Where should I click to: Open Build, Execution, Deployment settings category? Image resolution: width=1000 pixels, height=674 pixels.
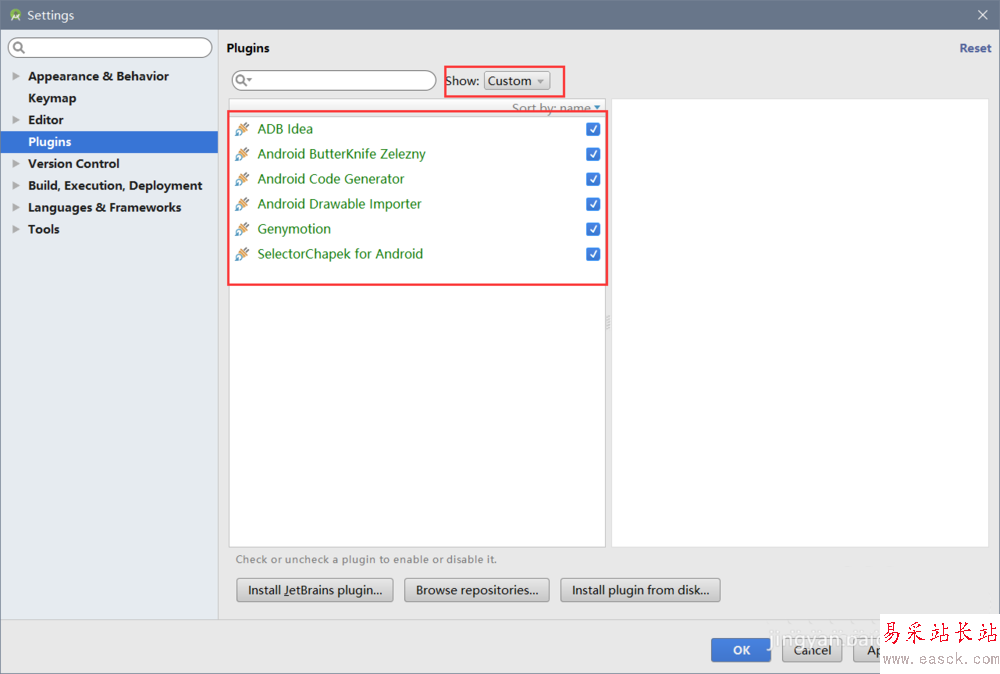[x=115, y=186]
